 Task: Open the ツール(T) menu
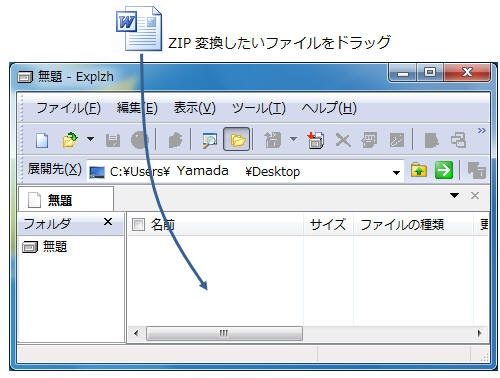[259, 108]
